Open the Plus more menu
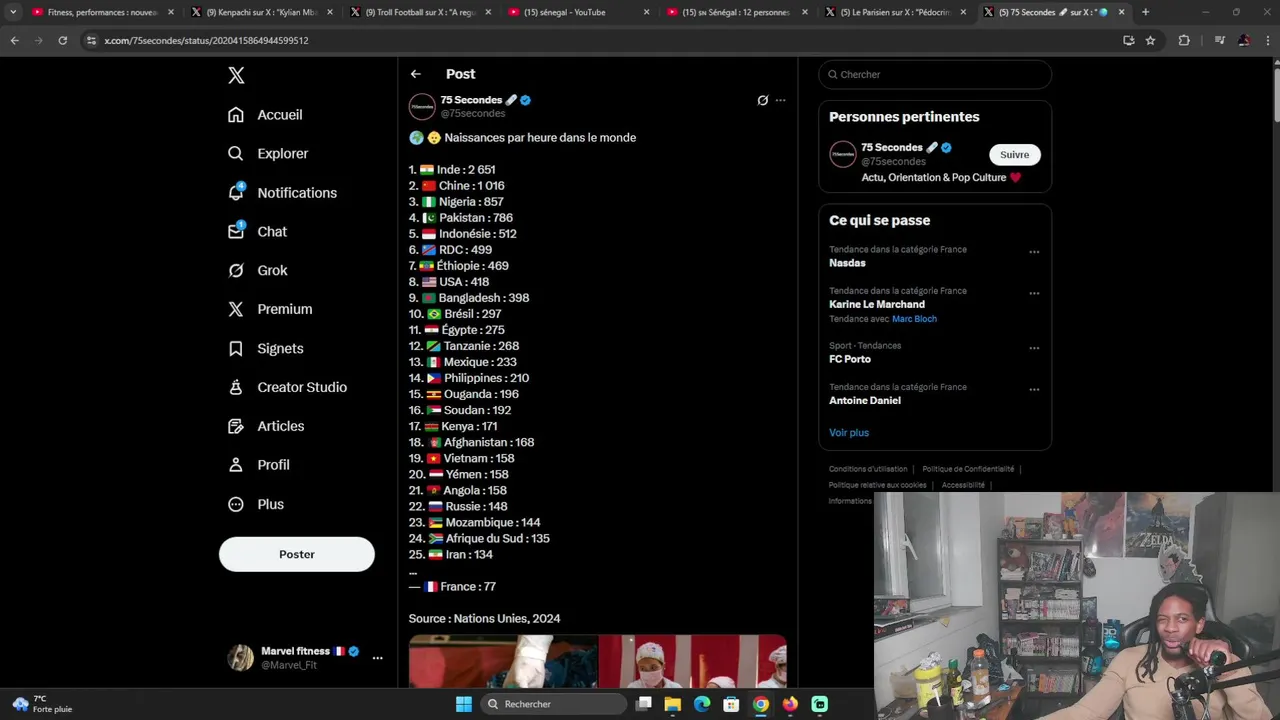 pos(256,504)
